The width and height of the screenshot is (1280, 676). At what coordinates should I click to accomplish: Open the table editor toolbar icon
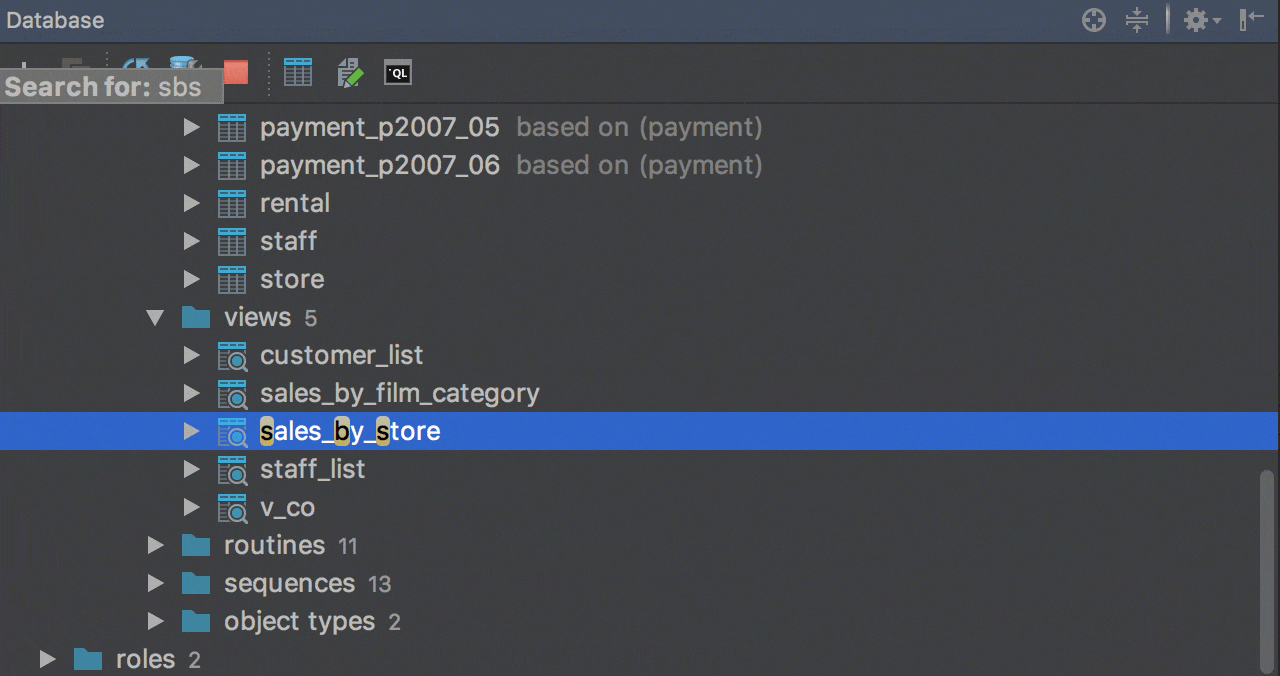coord(298,72)
